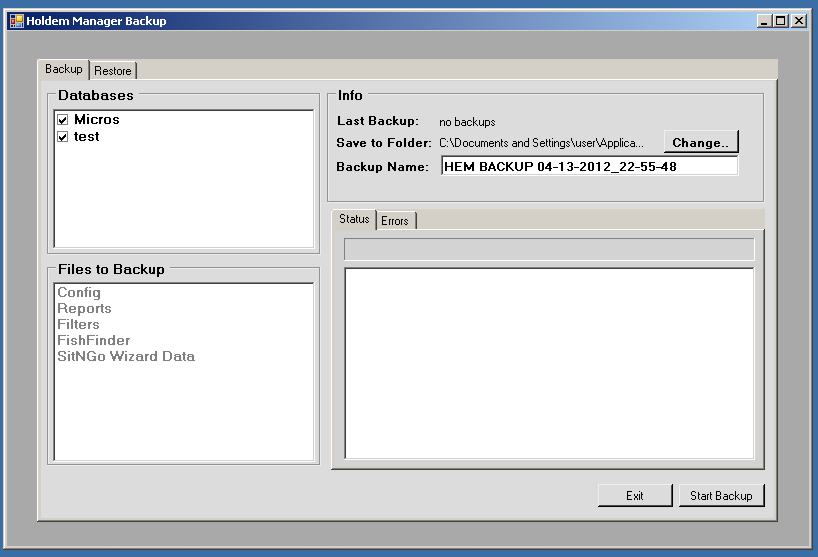
Task: Select Reports in Files to Backup list
Action: coord(84,309)
